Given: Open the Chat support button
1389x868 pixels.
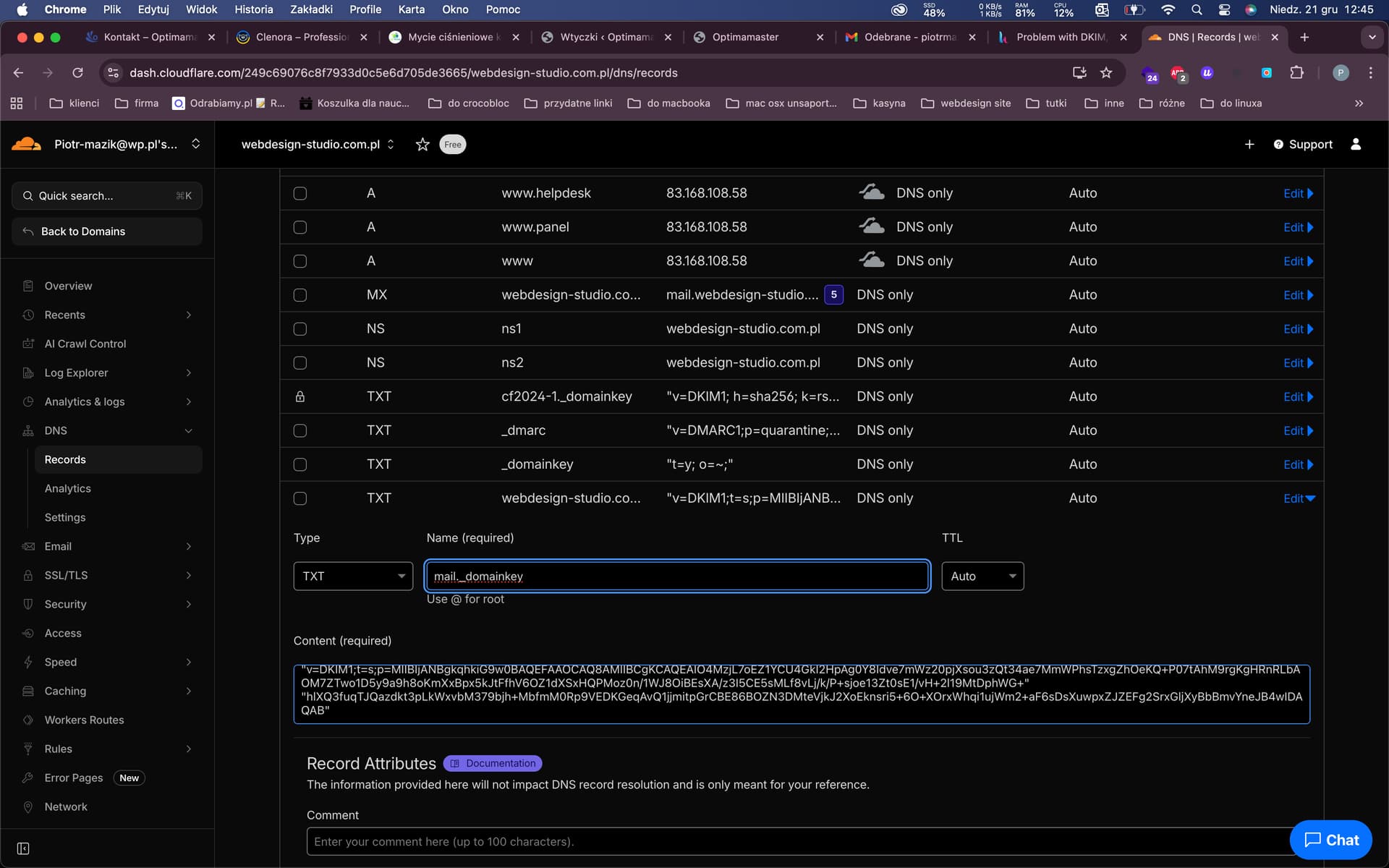Looking at the screenshot, I should (x=1330, y=840).
